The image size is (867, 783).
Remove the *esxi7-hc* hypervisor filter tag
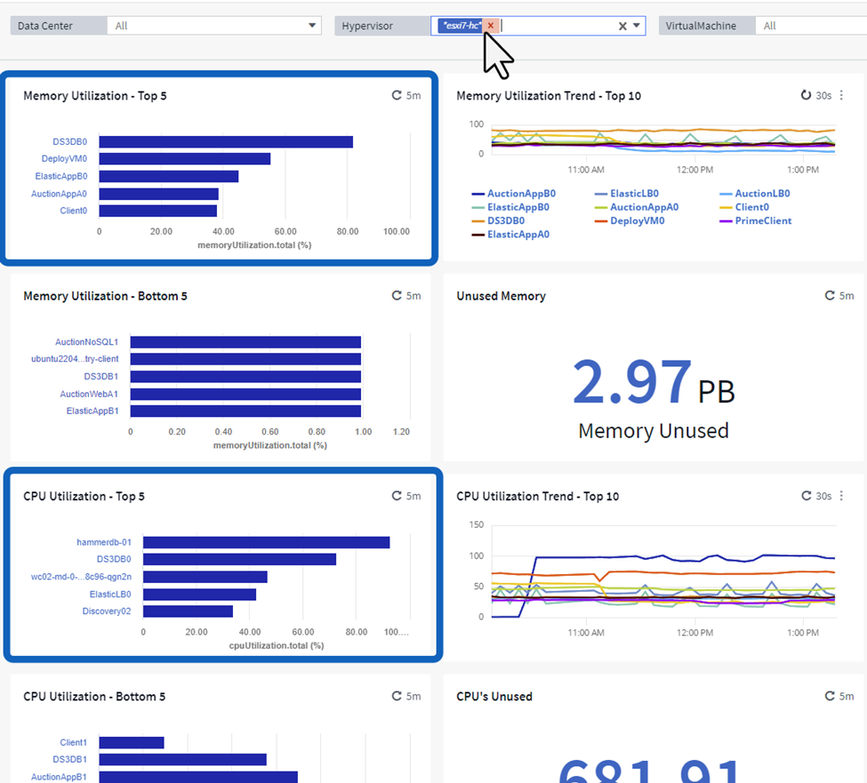[x=490, y=25]
